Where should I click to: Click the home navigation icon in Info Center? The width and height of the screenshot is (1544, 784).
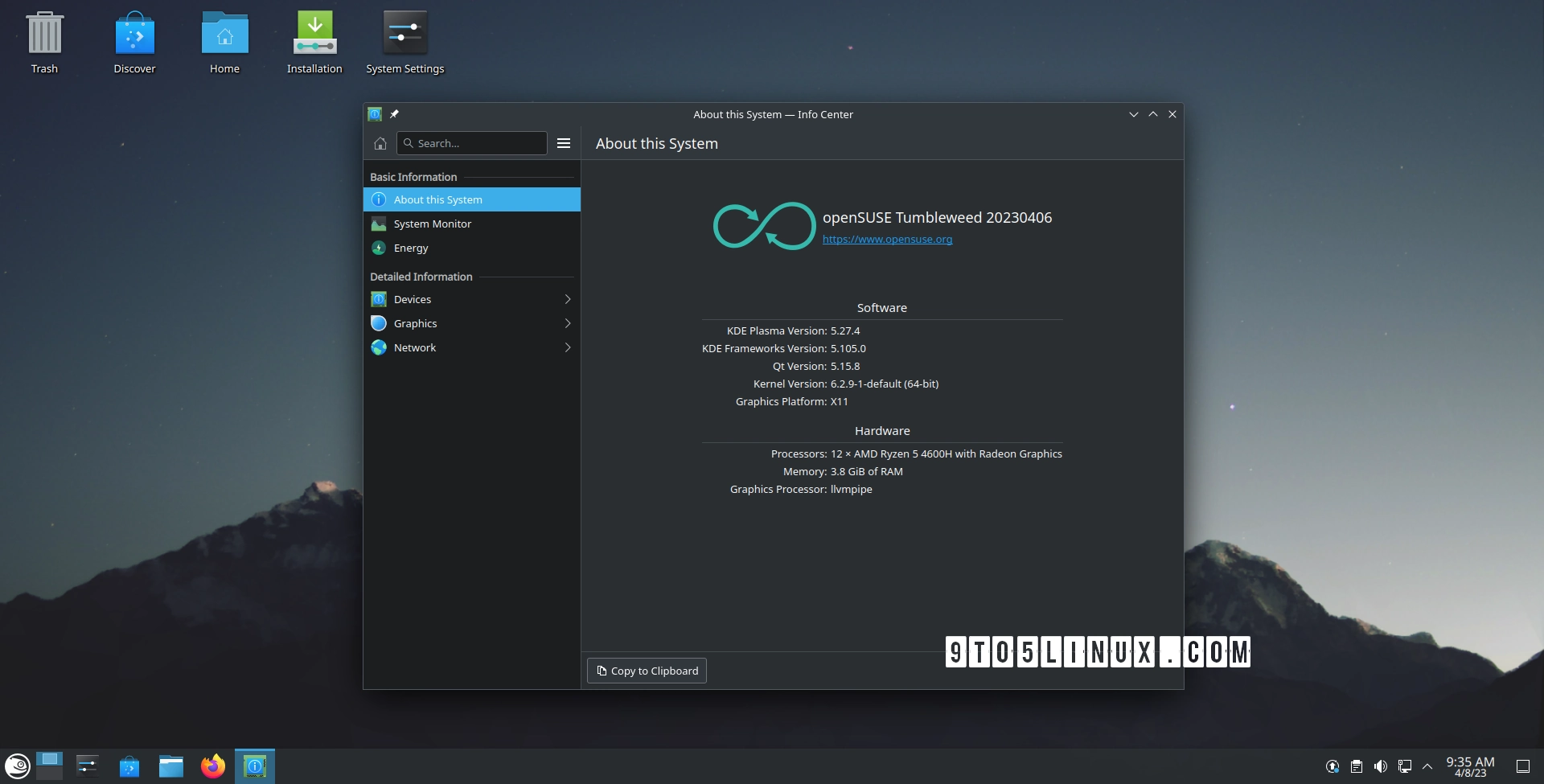(x=380, y=143)
